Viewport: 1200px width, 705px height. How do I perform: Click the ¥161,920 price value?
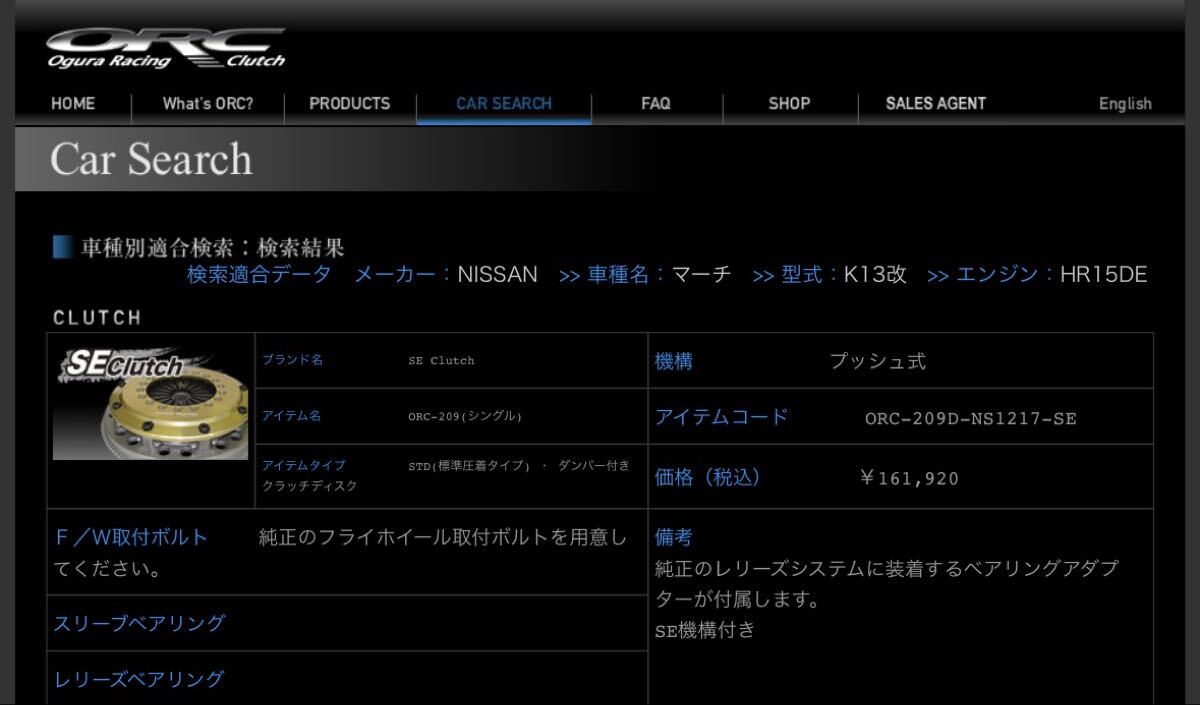point(909,479)
